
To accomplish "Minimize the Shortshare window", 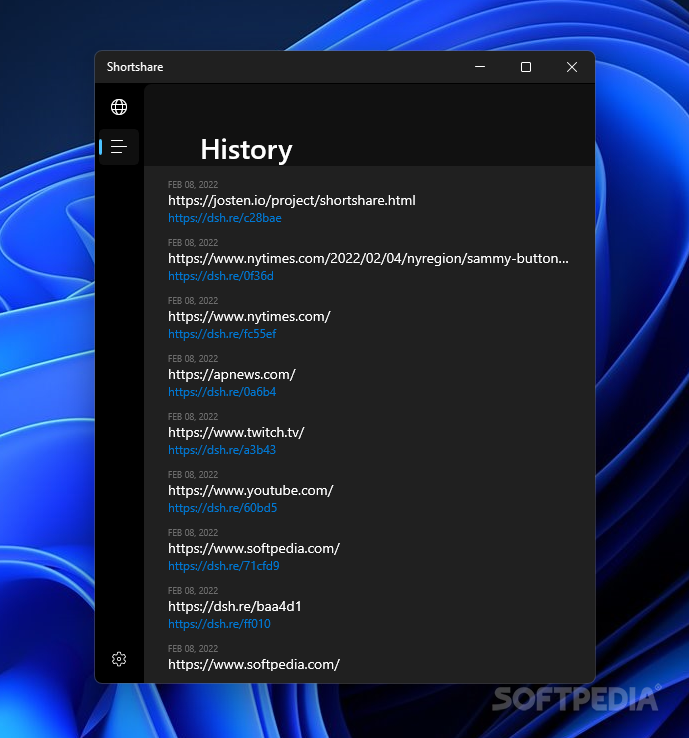I will click(480, 67).
